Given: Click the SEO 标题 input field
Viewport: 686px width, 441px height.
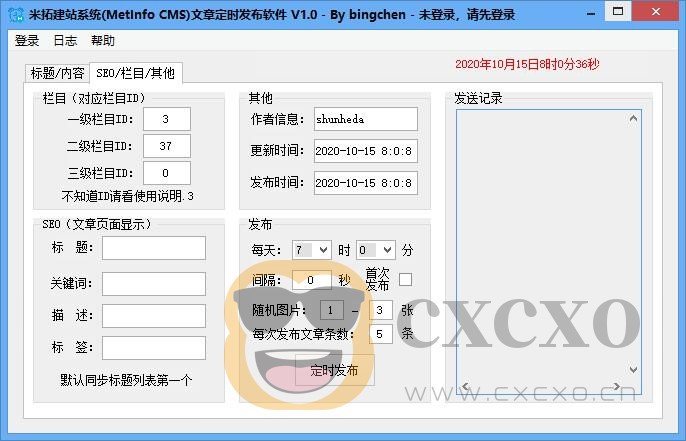Looking at the screenshot, I should (154, 248).
